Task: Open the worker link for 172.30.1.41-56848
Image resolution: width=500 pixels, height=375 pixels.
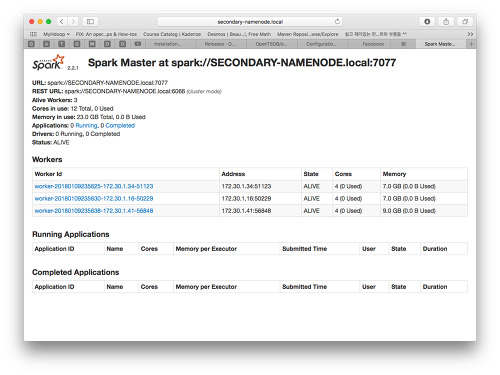Action: coord(94,211)
